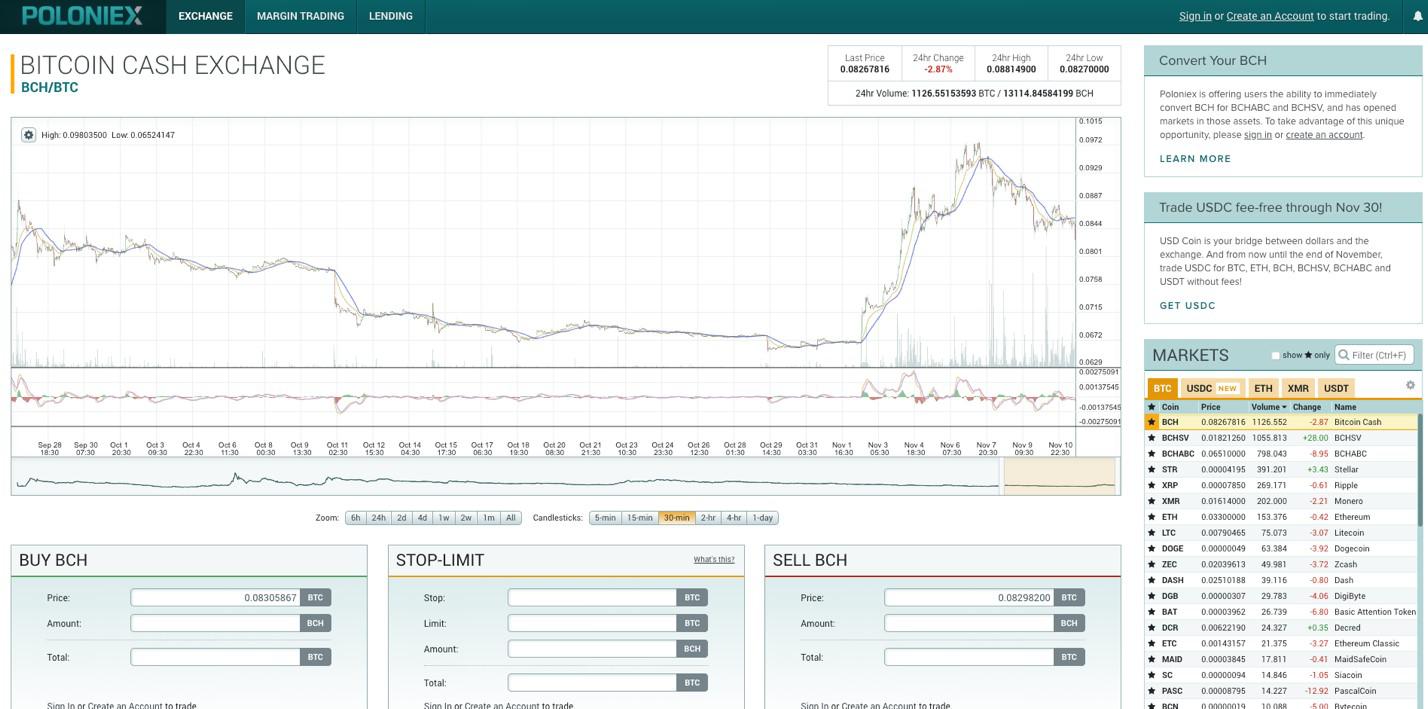This screenshot has width=1428, height=709.
Task: Switch to ETH markets tab
Action: point(1264,388)
